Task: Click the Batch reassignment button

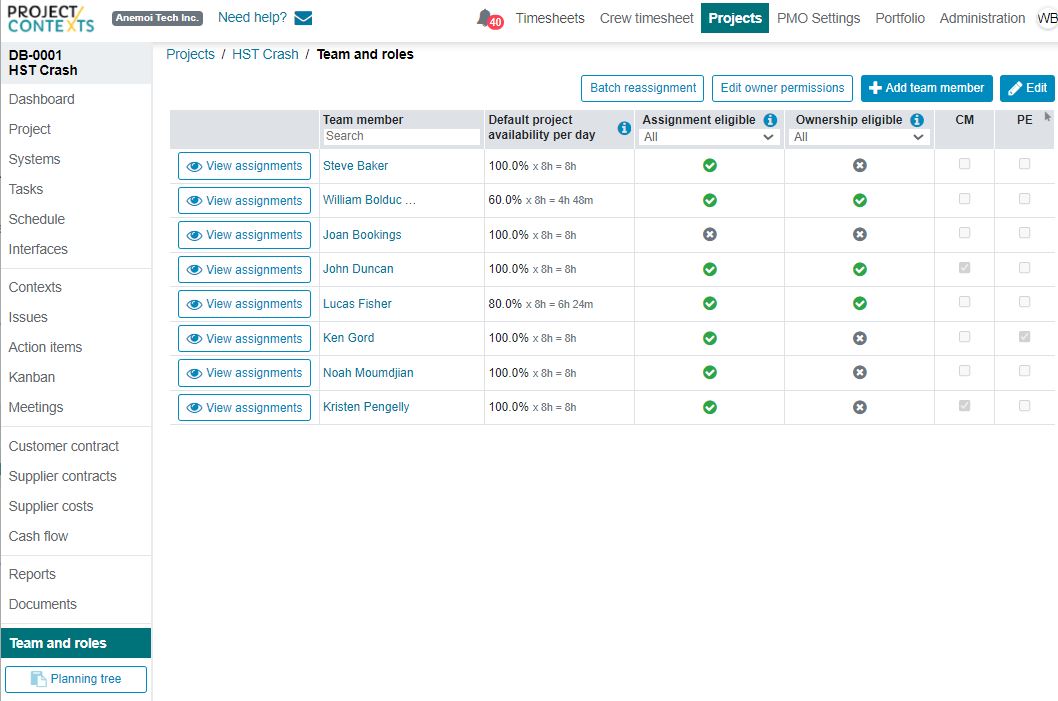Action: click(x=642, y=88)
